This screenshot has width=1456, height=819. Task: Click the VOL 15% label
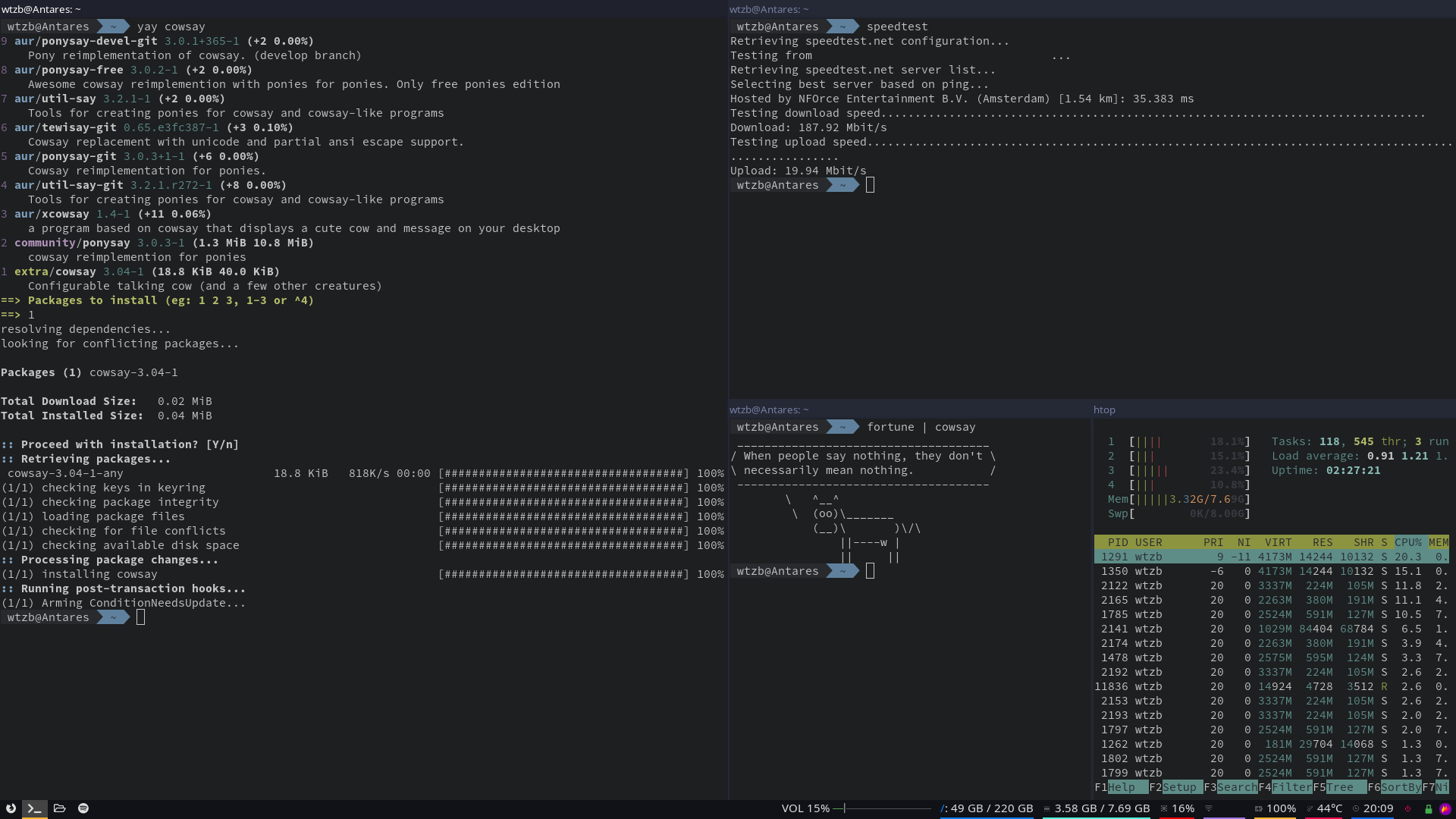pos(805,808)
